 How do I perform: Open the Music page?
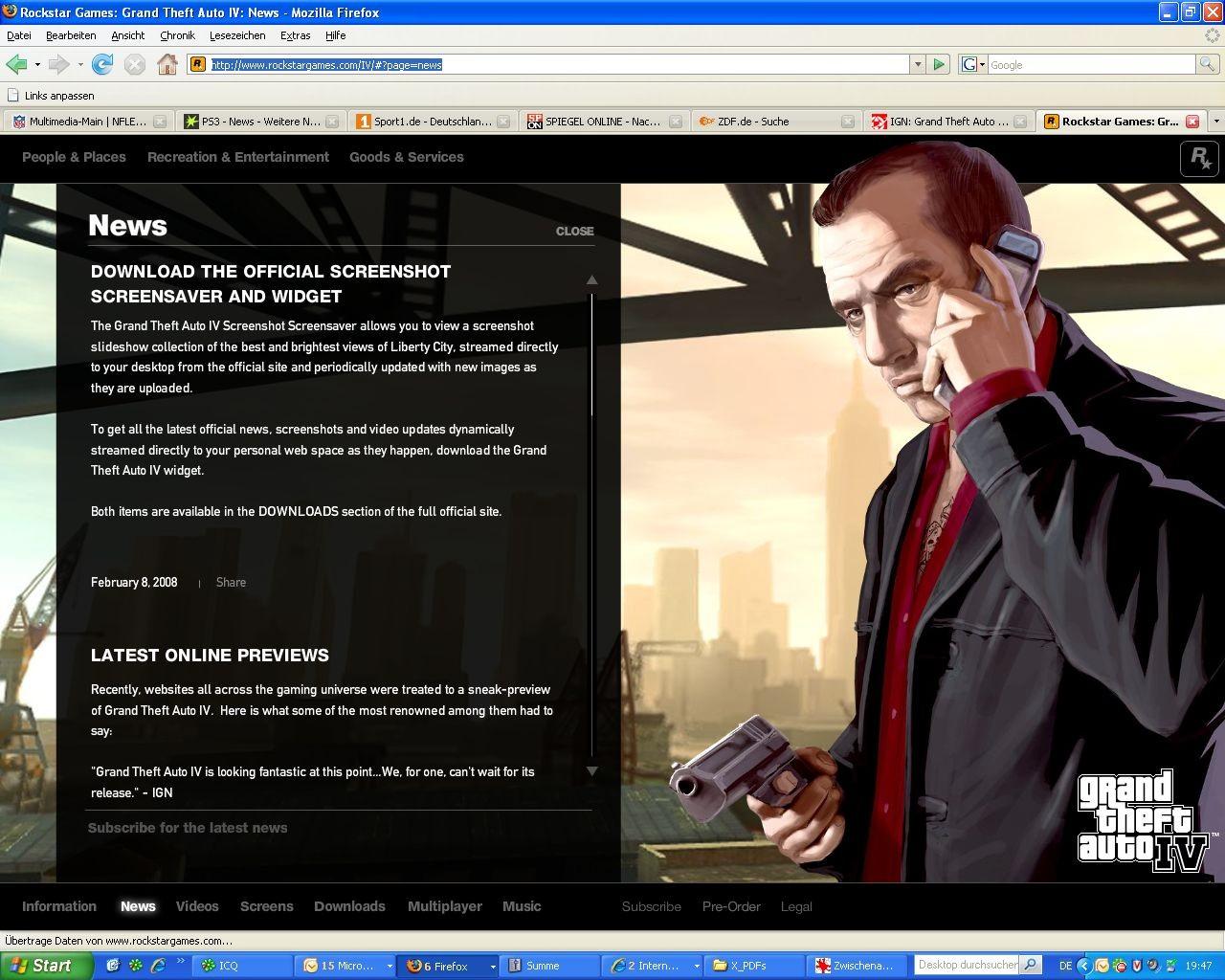pyautogui.click(x=522, y=906)
